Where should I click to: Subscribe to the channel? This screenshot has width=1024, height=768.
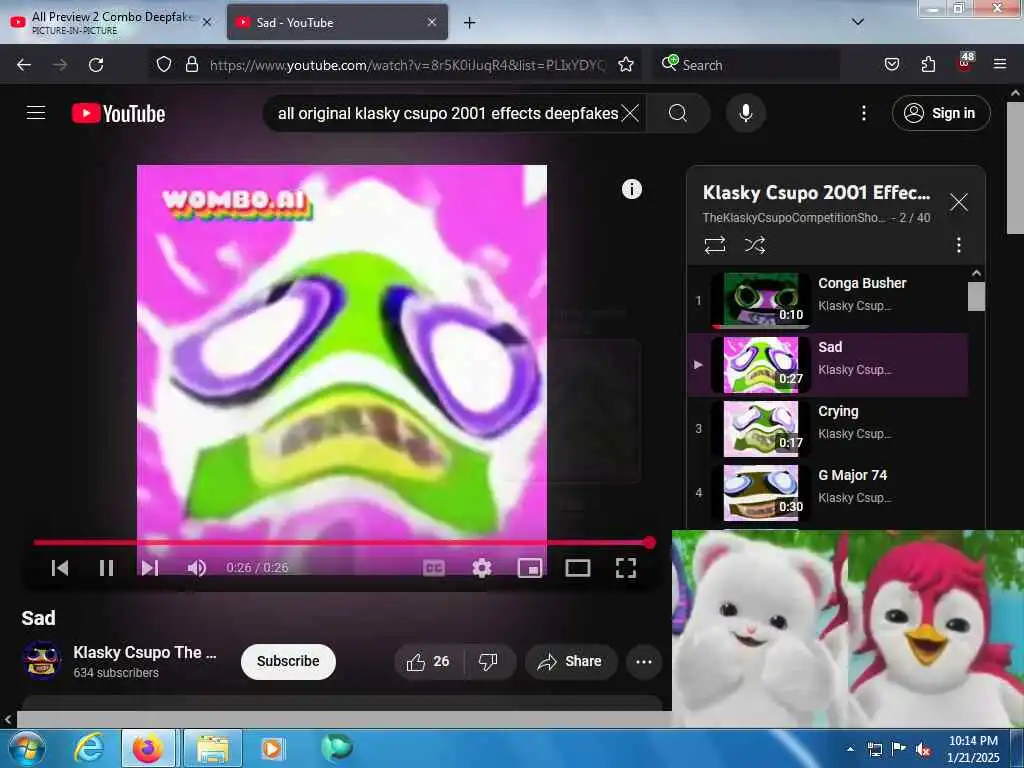pyautogui.click(x=288, y=662)
